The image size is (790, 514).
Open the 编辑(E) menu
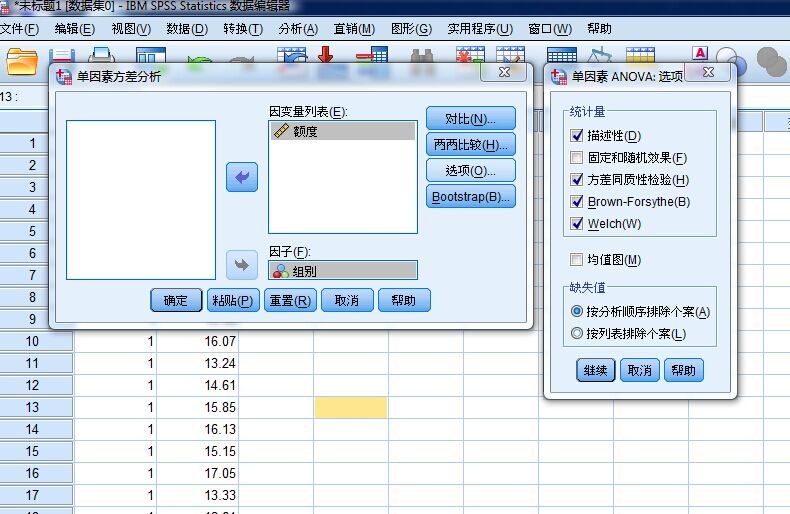pos(75,29)
